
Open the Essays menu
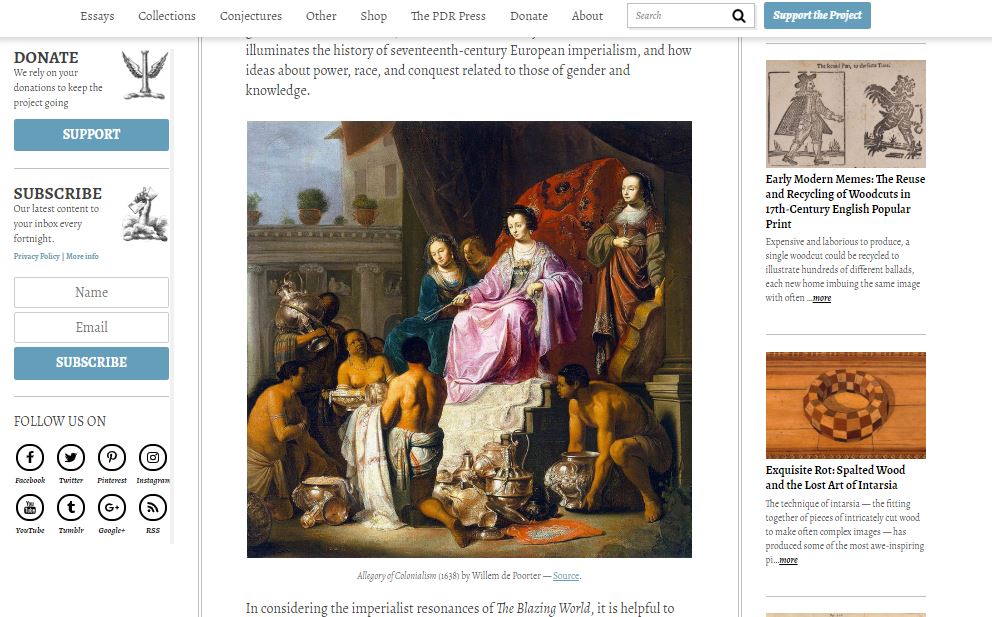[97, 16]
